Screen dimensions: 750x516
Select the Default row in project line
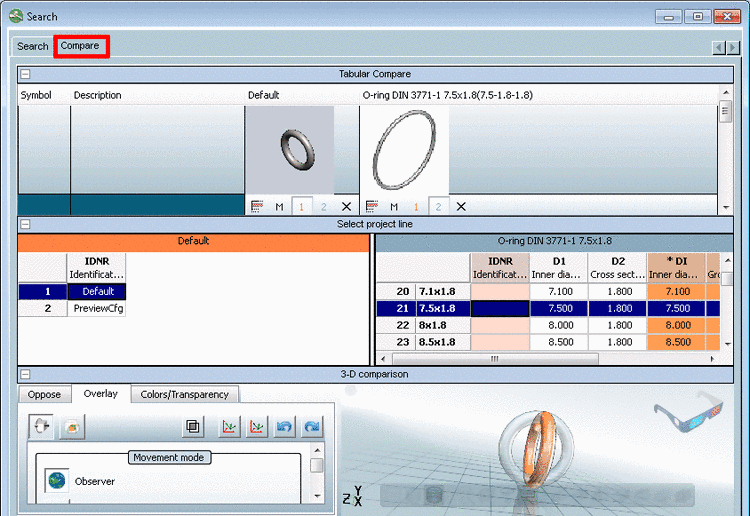click(x=72, y=291)
